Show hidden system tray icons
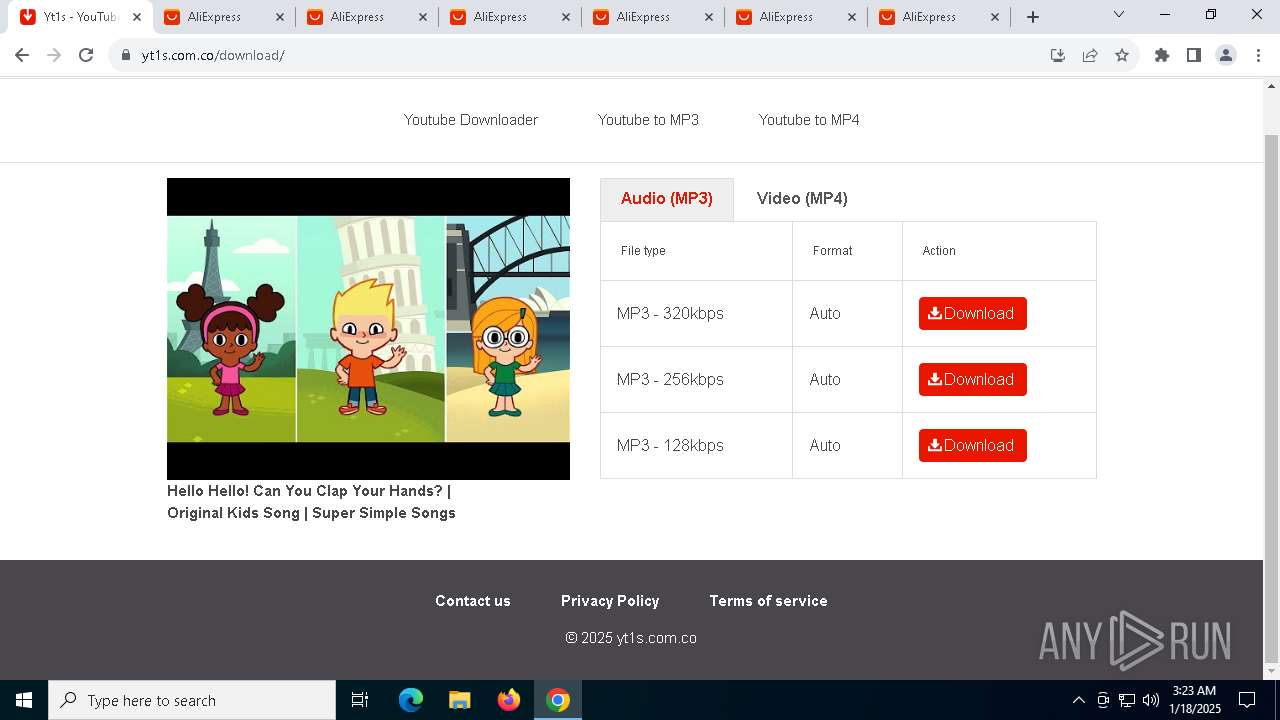 click(1078, 700)
